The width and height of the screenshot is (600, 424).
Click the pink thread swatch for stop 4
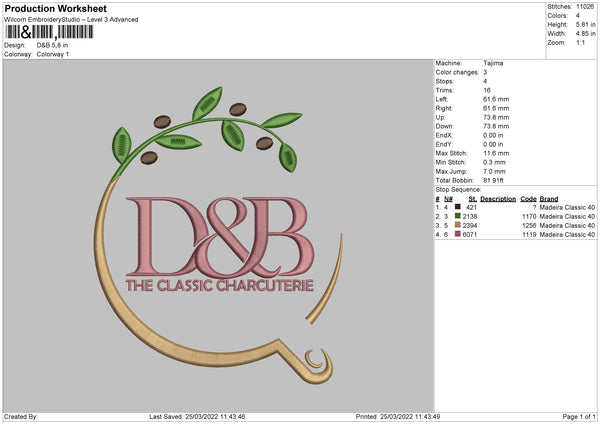pyautogui.click(x=457, y=234)
